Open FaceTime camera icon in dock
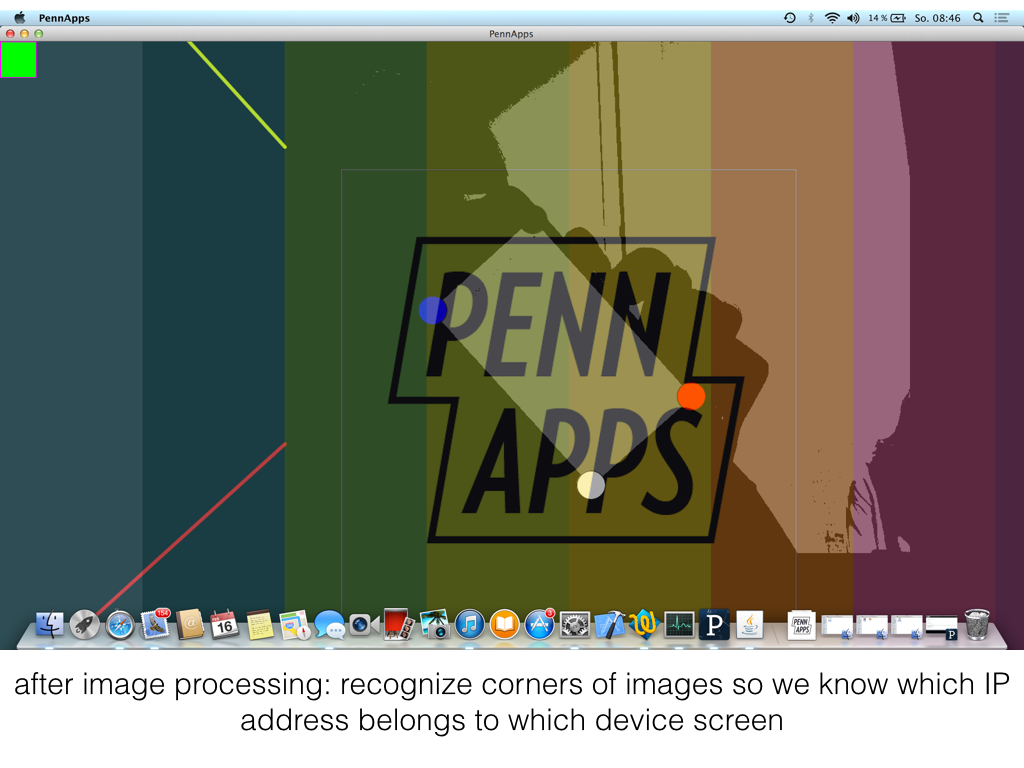Image resolution: width=1024 pixels, height=768 pixels. tap(364, 625)
